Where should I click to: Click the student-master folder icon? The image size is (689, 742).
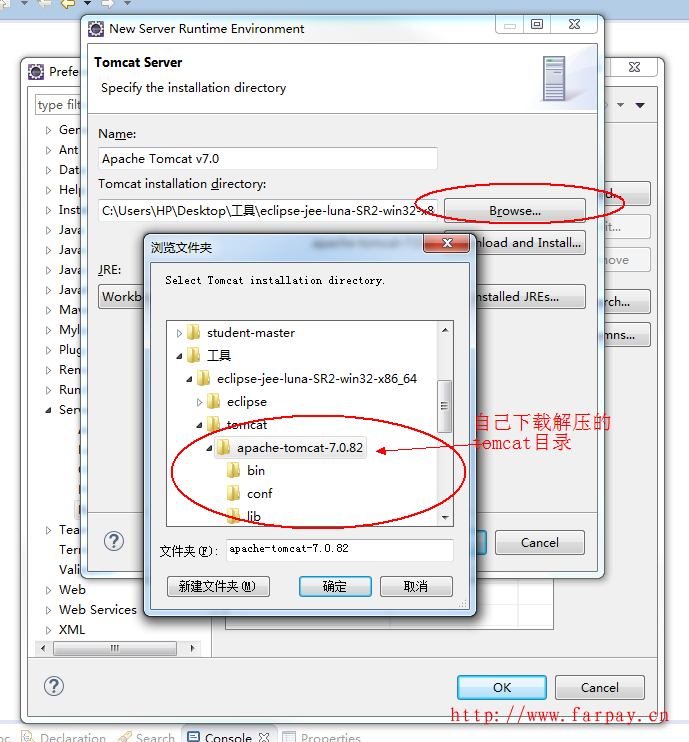194,332
